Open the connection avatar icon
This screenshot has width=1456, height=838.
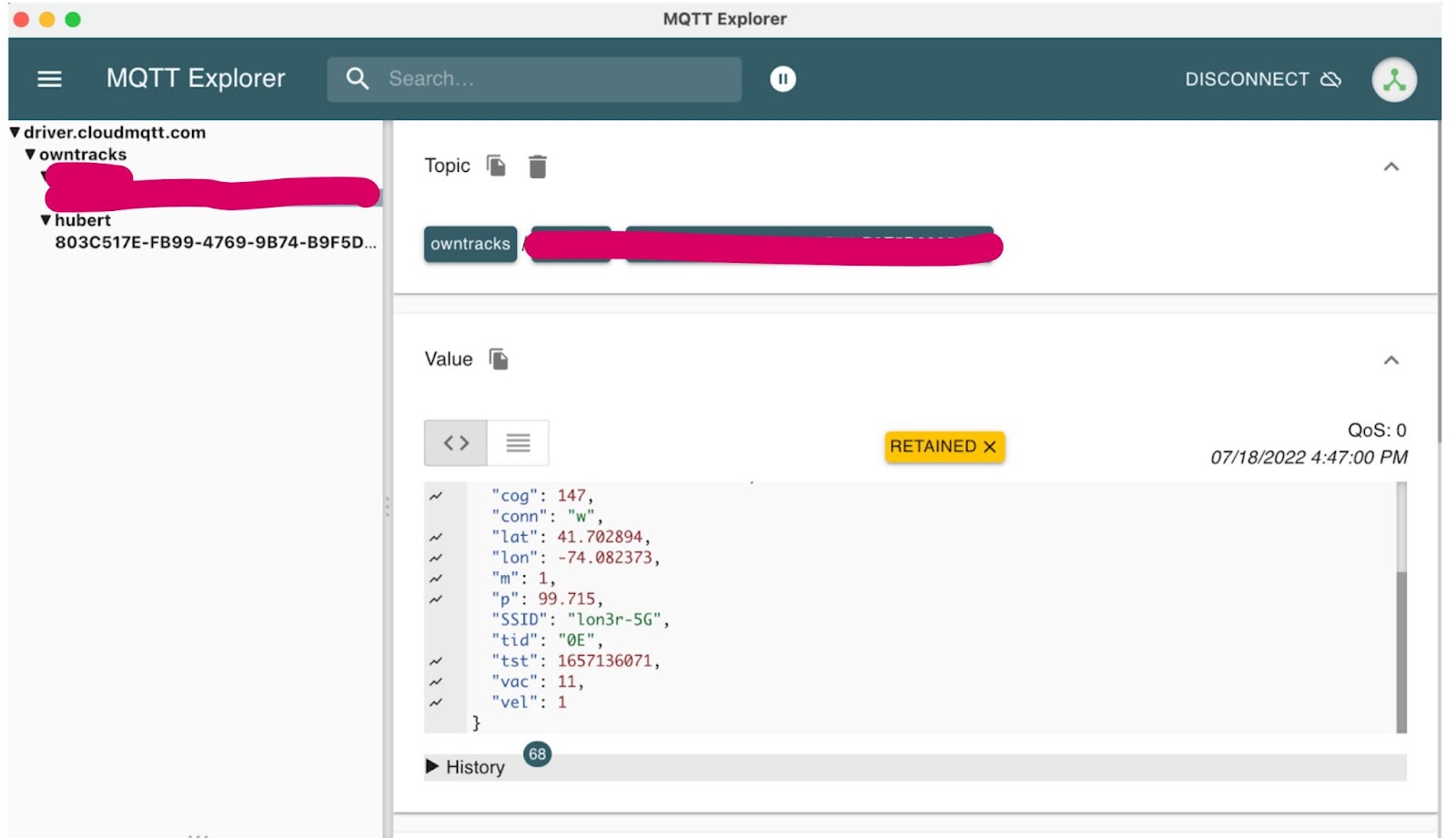point(1394,79)
